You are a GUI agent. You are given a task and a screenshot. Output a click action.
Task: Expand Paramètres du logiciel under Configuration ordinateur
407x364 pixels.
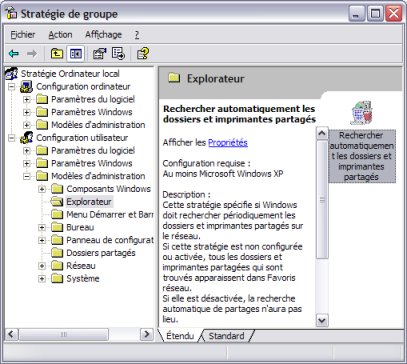27,99
